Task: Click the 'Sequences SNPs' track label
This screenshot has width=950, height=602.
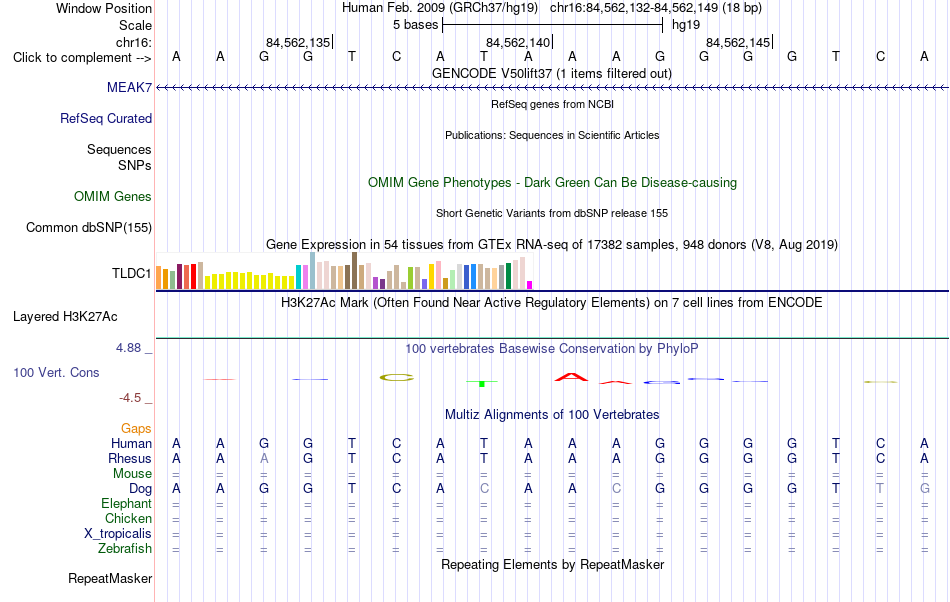Action: (x=119, y=157)
